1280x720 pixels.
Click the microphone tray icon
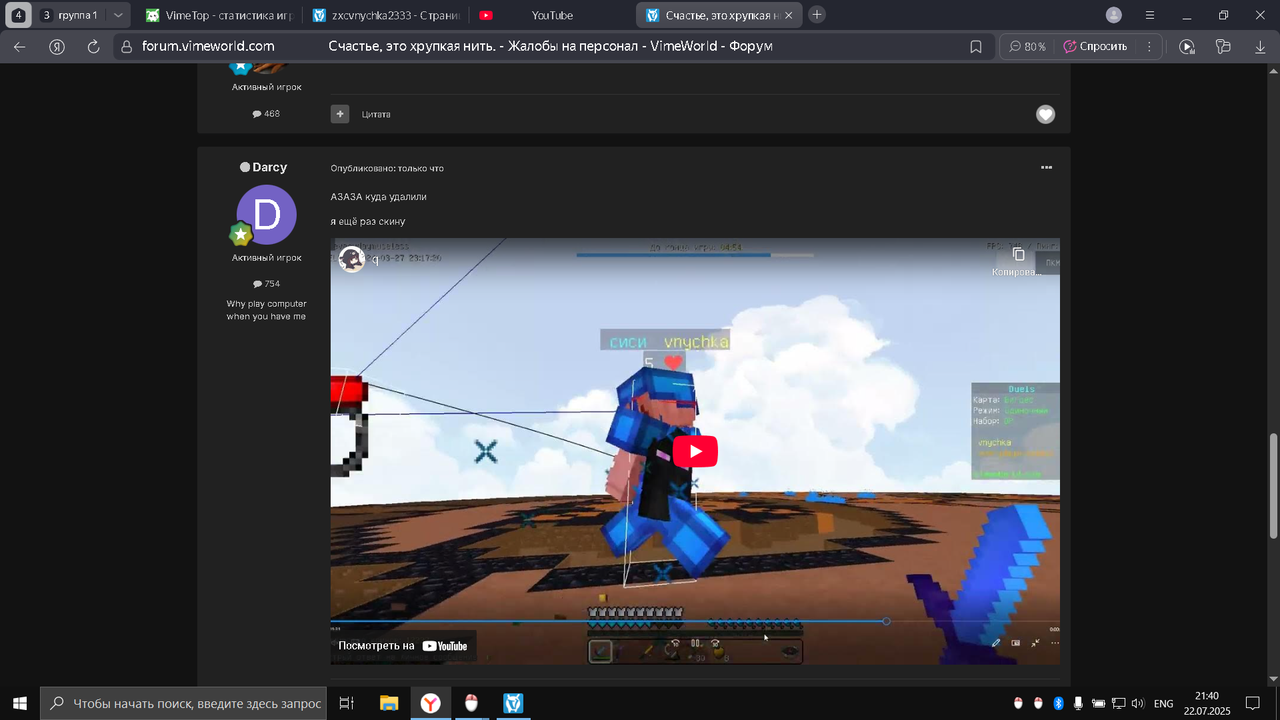click(x=1078, y=703)
